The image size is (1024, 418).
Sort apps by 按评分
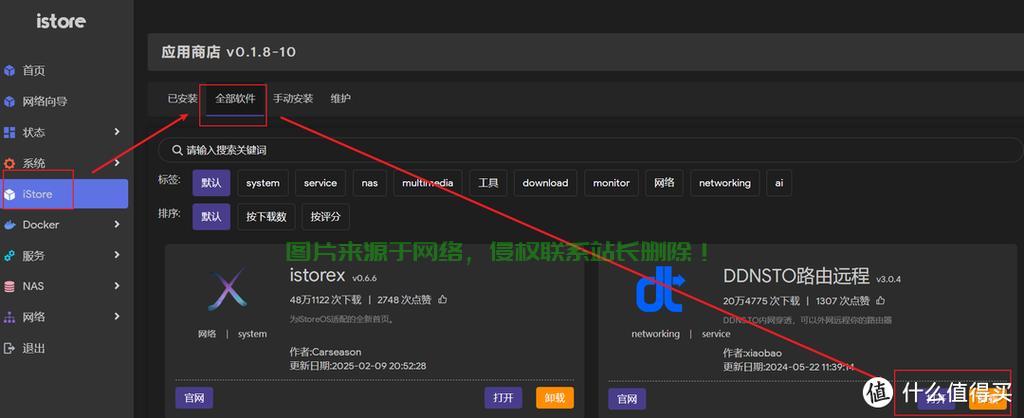(x=325, y=217)
